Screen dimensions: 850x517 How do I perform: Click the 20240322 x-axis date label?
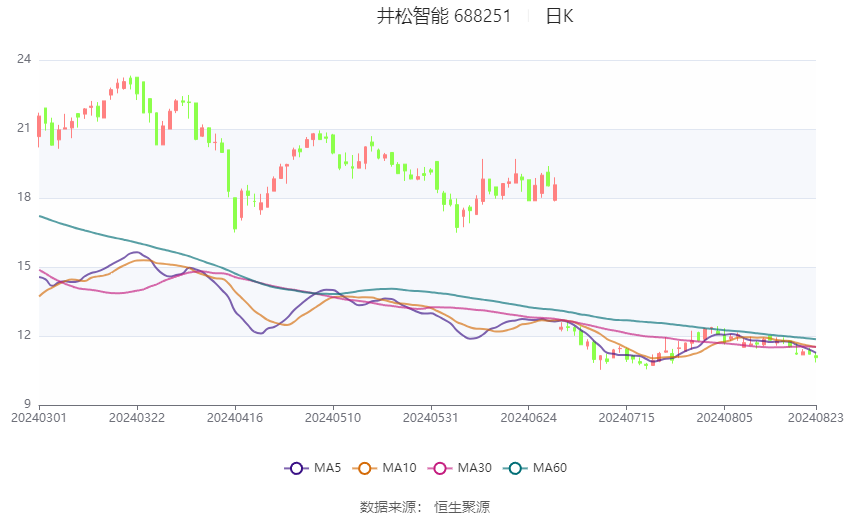[137, 418]
